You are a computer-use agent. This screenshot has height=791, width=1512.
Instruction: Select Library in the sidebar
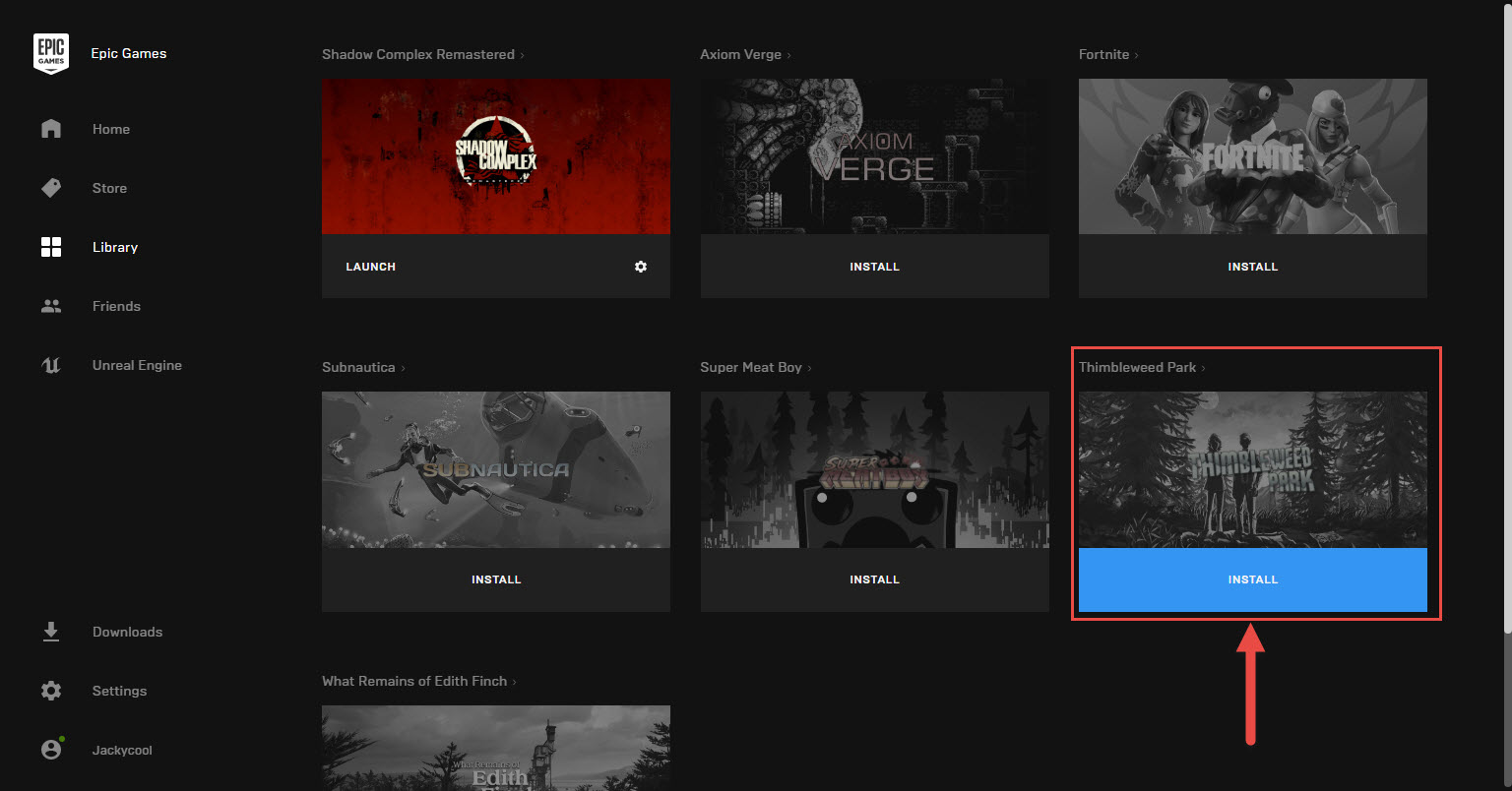(x=115, y=247)
